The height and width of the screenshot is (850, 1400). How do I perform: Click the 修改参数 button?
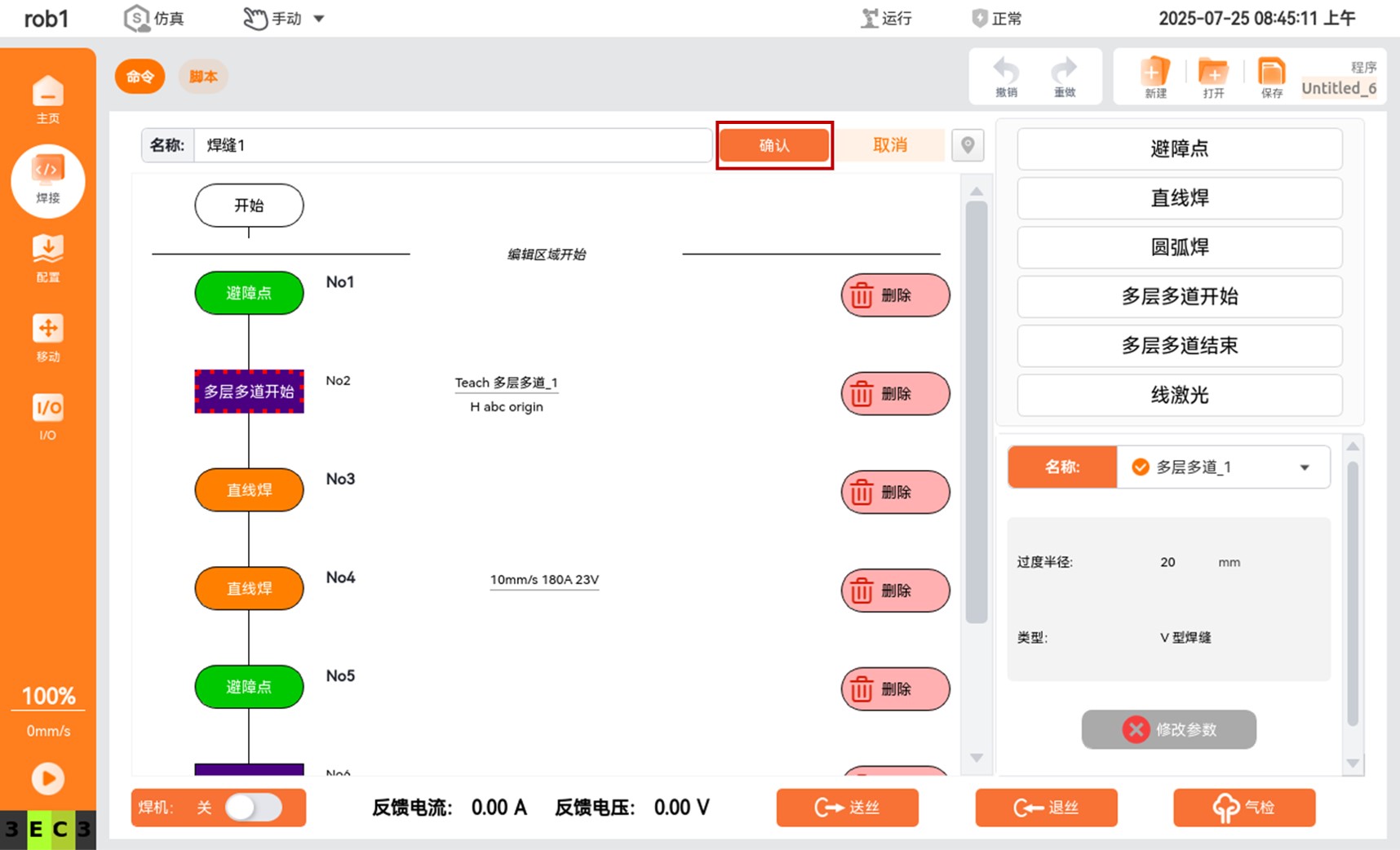tap(1168, 729)
